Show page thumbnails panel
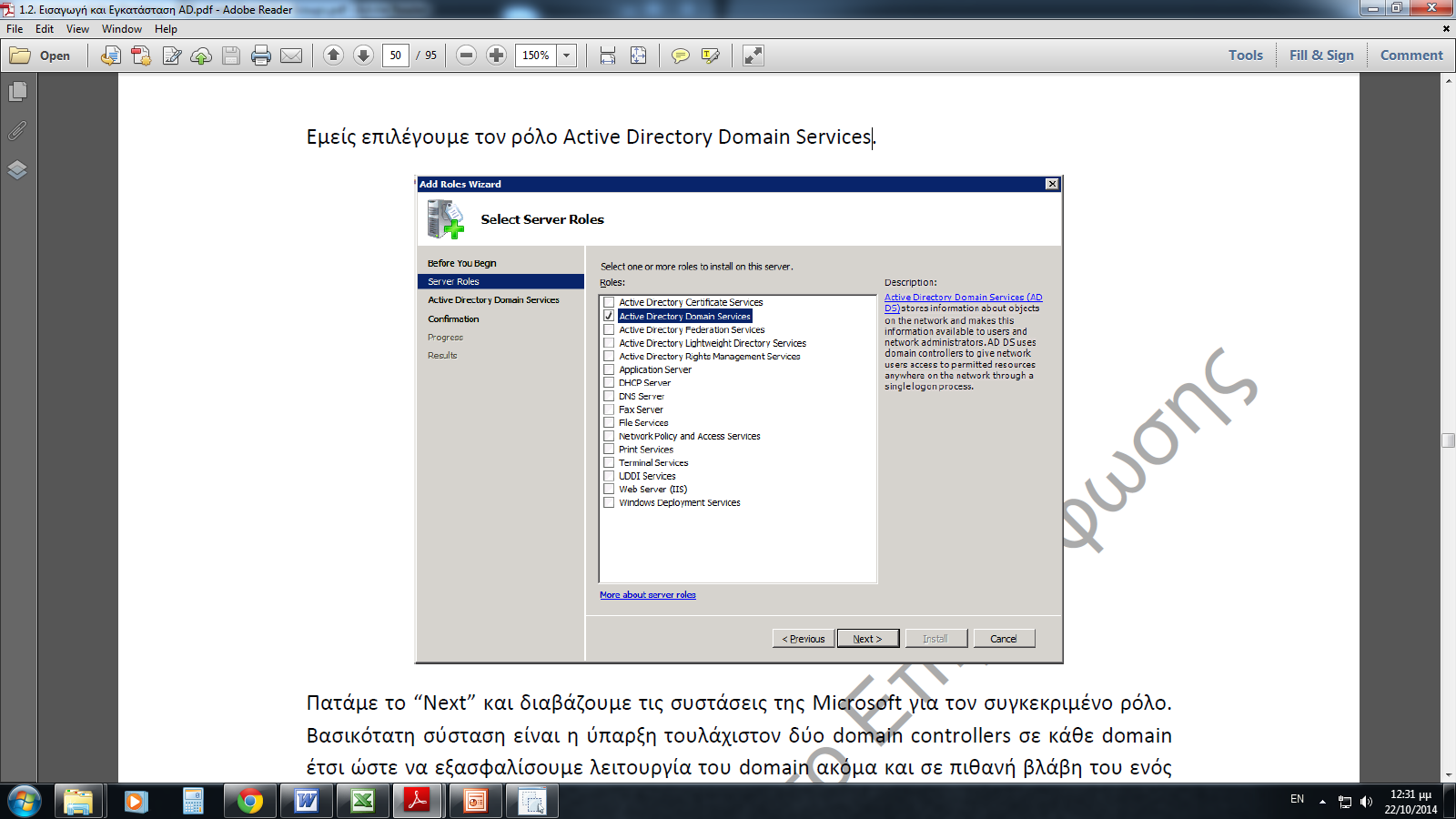The width and height of the screenshot is (1456, 819). (17, 92)
